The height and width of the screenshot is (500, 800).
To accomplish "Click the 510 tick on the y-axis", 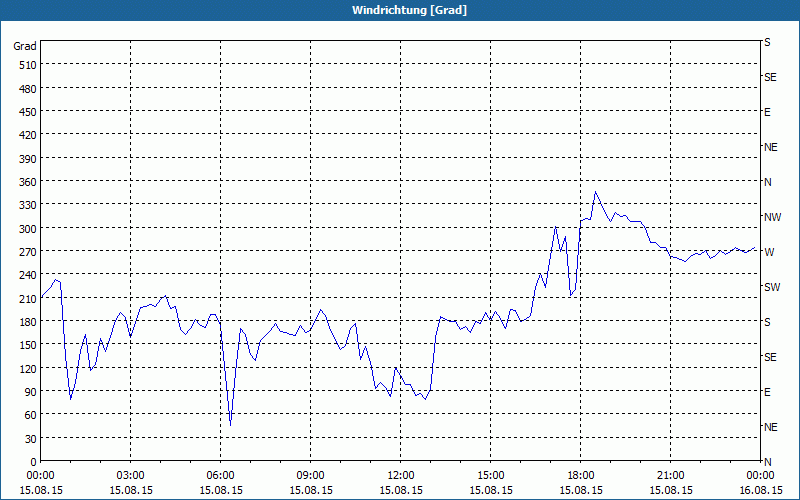I will [x=25, y=65].
